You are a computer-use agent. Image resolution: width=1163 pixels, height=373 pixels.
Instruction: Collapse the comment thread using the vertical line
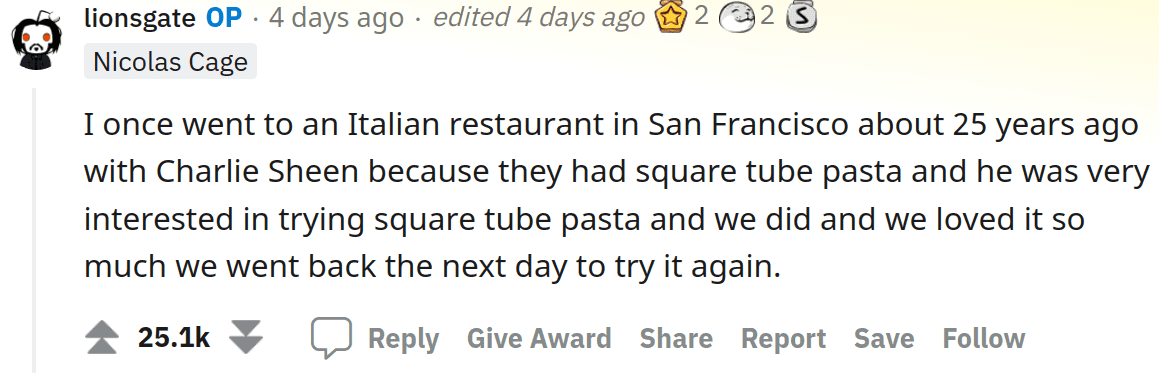[34, 230]
